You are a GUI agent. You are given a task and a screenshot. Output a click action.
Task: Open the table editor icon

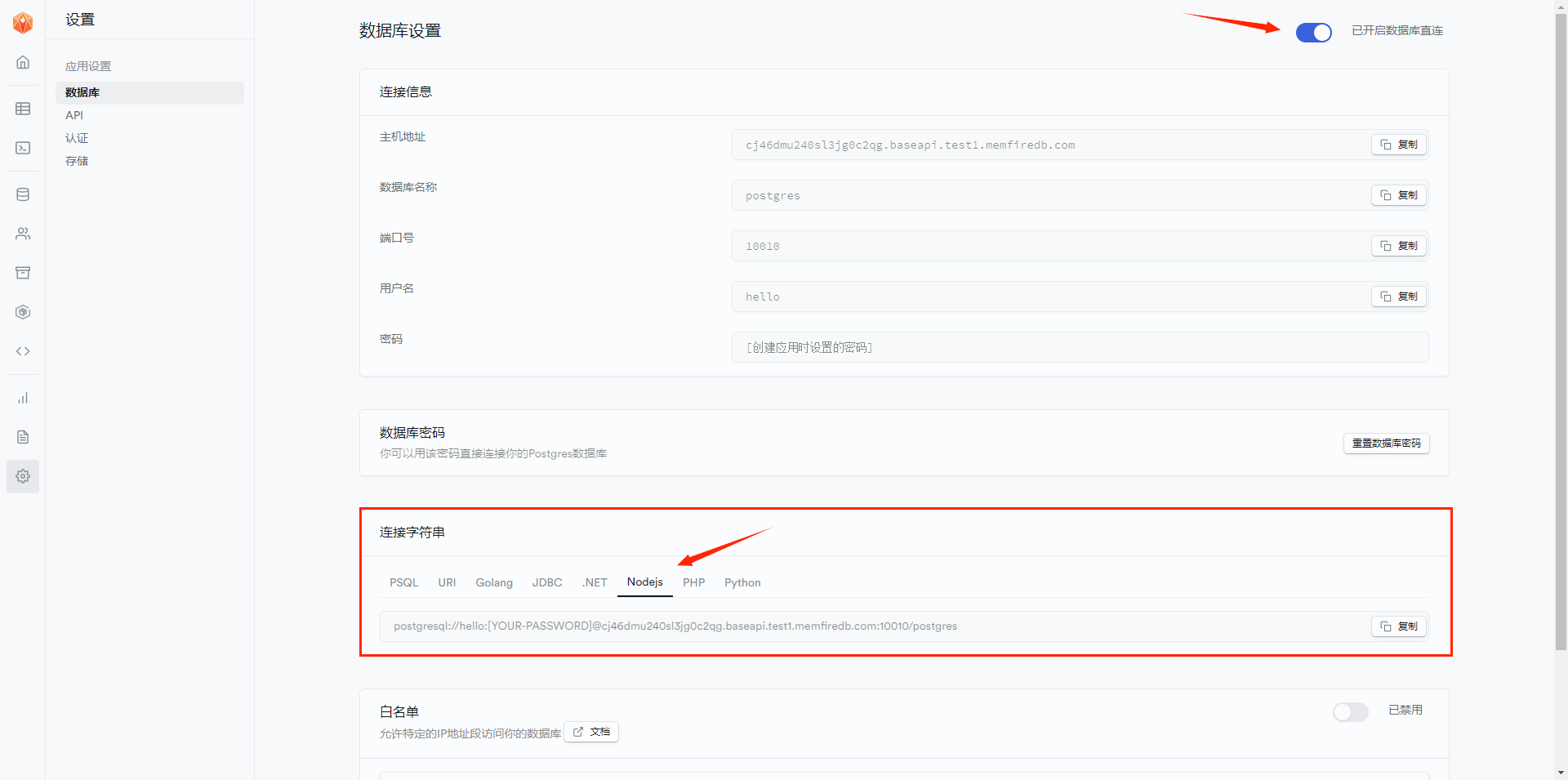[23, 109]
